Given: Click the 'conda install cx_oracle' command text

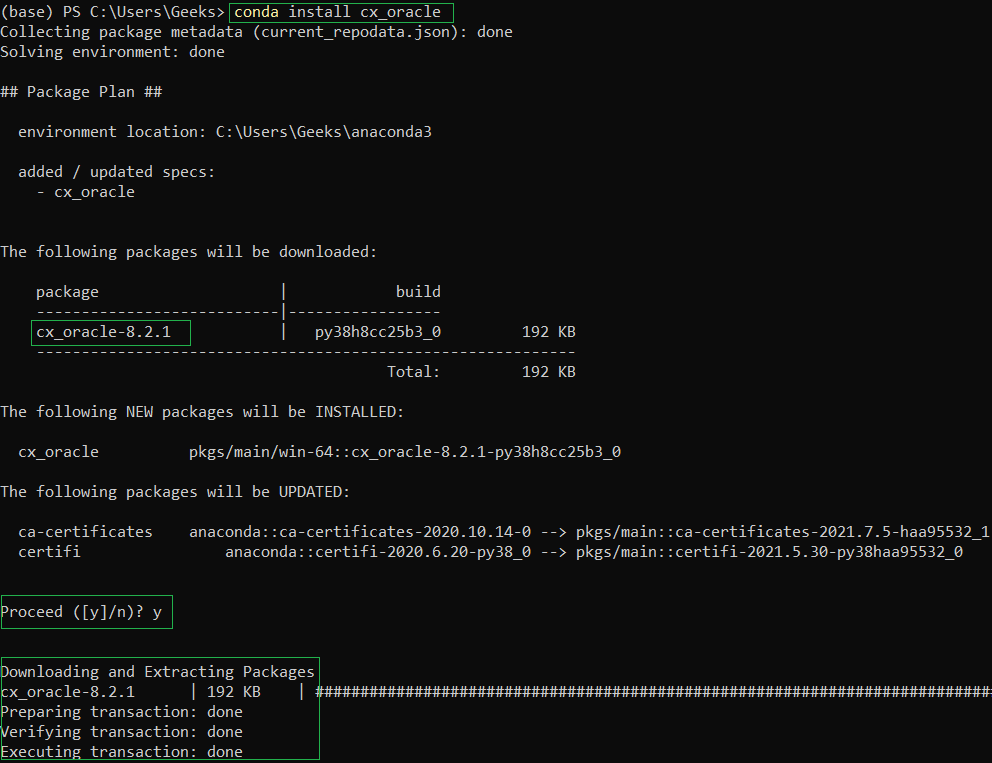Looking at the screenshot, I should (x=337, y=12).
